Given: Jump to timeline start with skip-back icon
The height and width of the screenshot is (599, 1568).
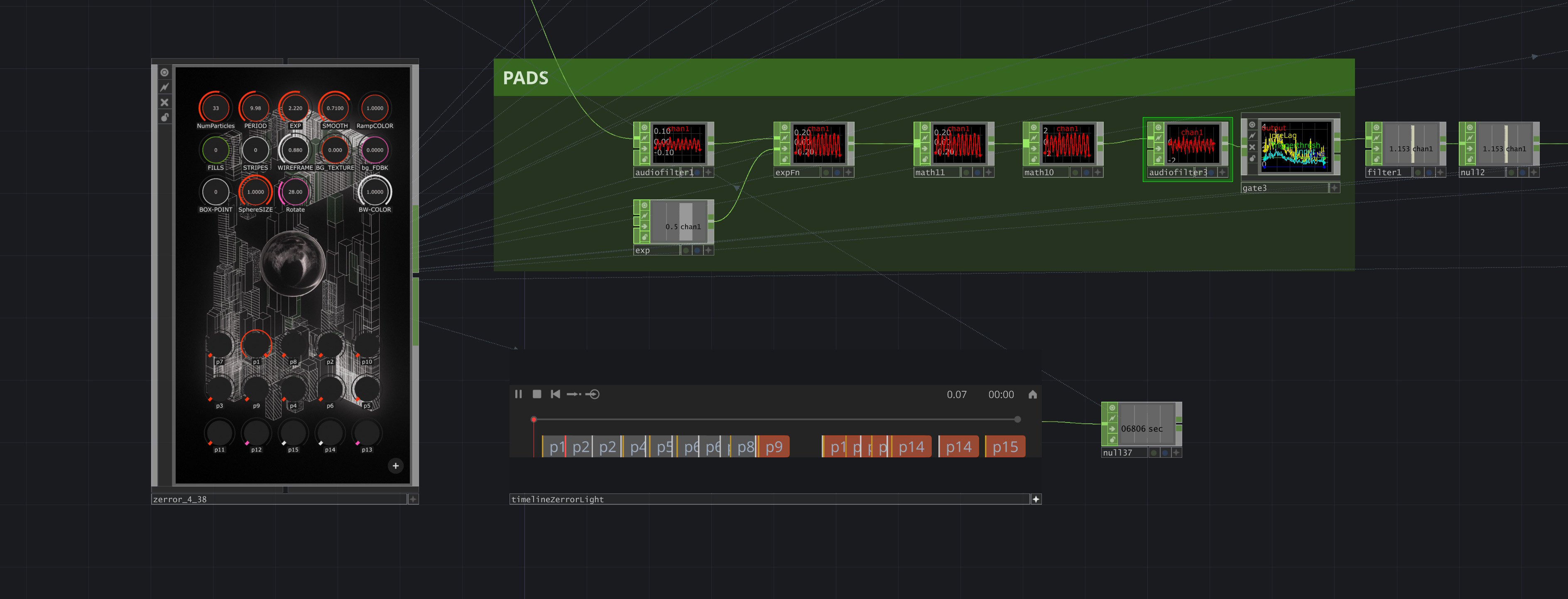Looking at the screenshot, I should pos(555,394).
